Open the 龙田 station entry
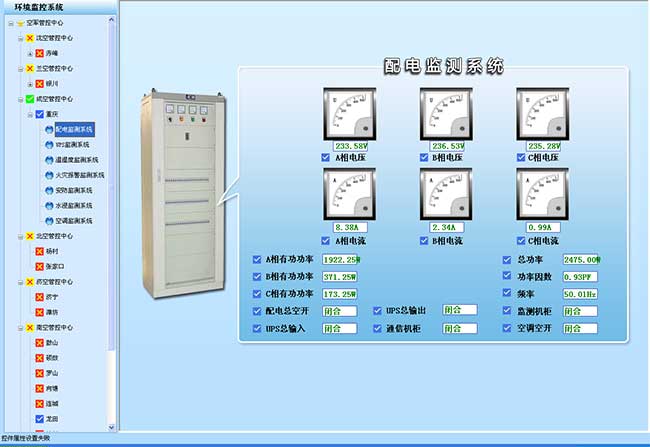The width and height of the screenshot is (650, 447). pyautogui.click(x=52, y=419)
